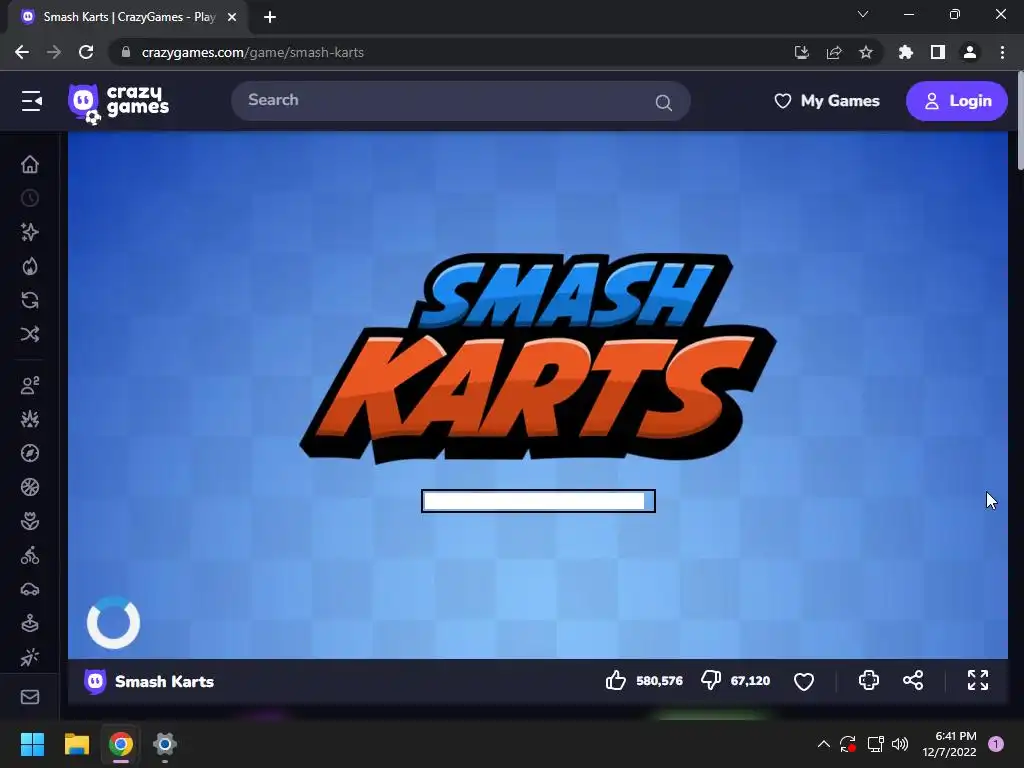Viewport: 1024px width, 768px height.
Task: Click the Smash Karts title in game bar
Action: tap(165, 681)
